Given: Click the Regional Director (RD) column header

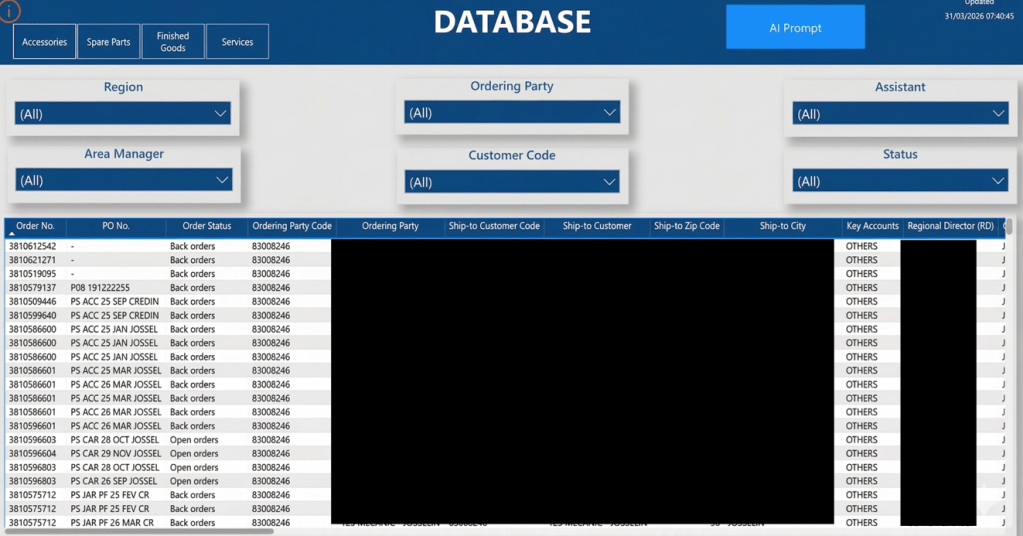Looking at the screenshot, I should point(951,226).
